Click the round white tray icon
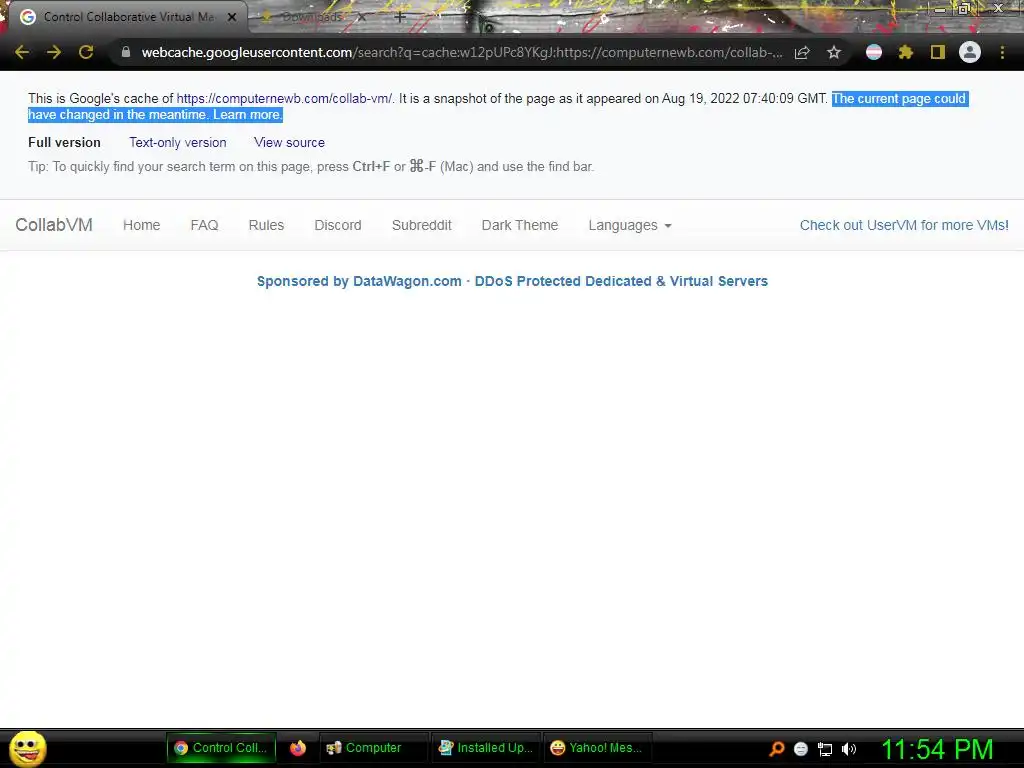 tap(801, 749)
